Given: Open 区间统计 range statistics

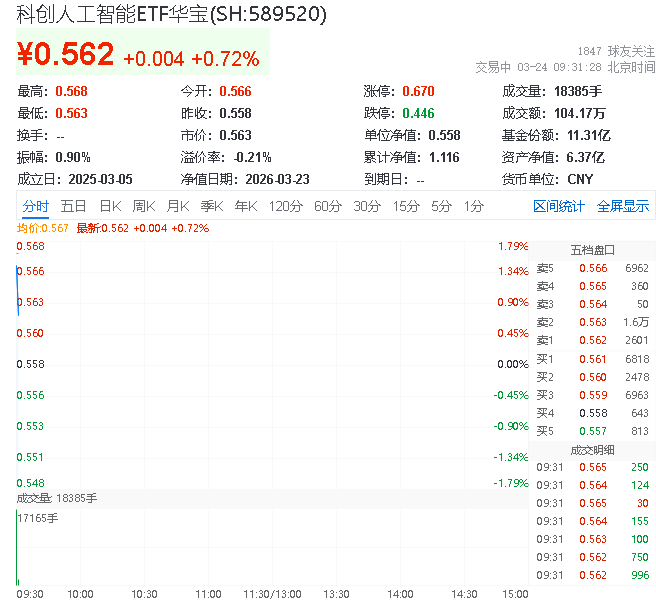Looking at the screenshot, I should [559, 207].
